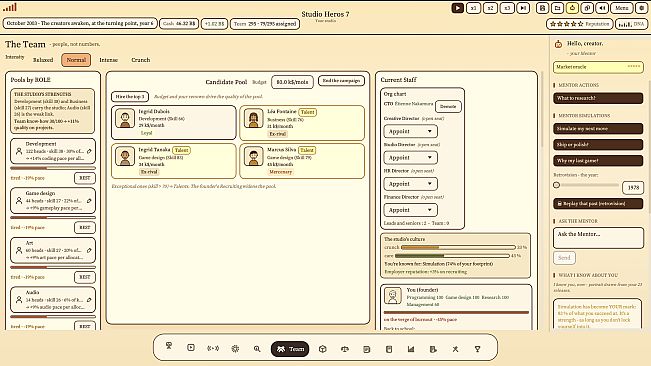
Task: Set game speed to x1
Action: tap(473, 8)
